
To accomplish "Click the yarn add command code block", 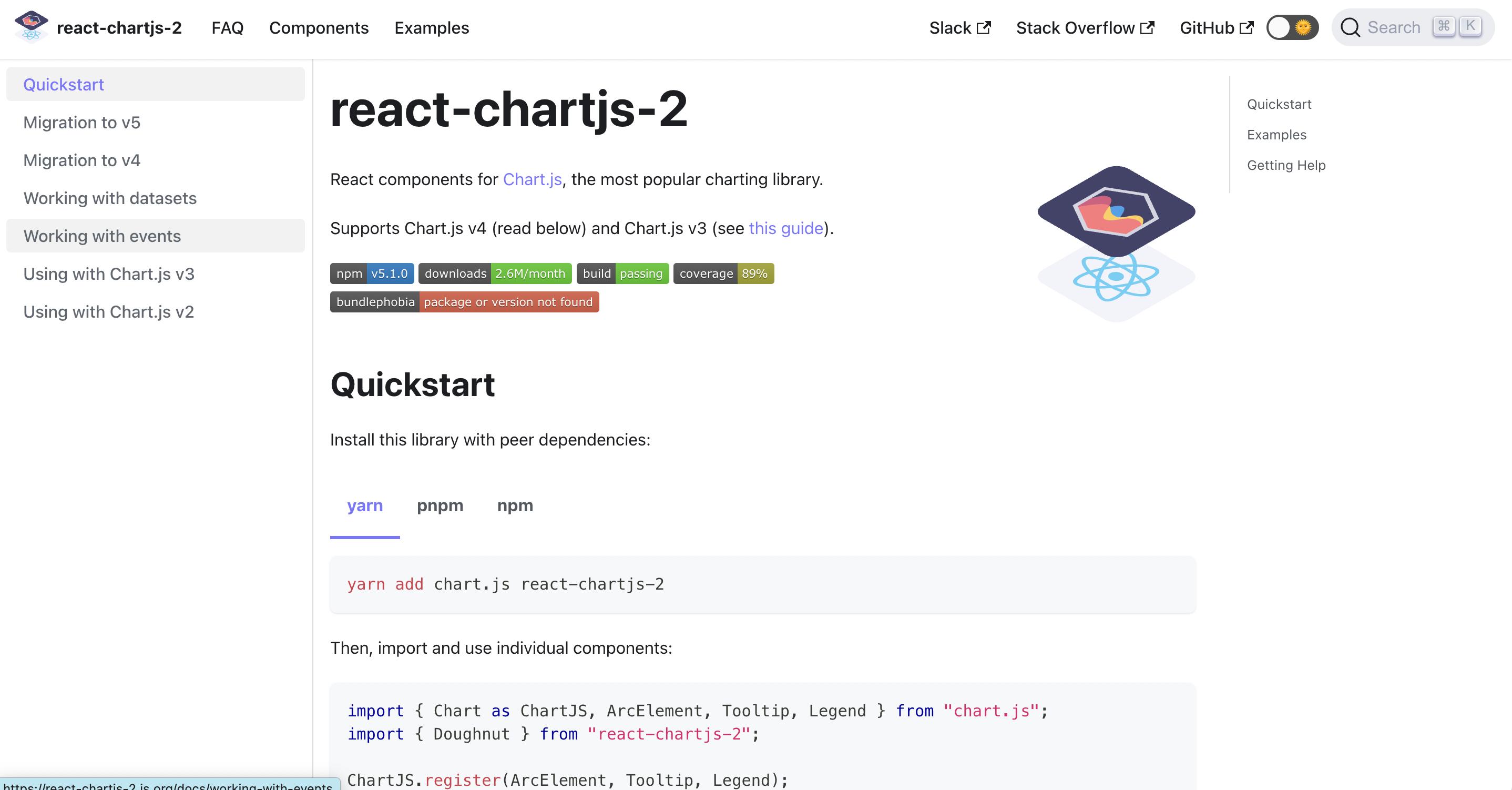I will click(762, 584).
